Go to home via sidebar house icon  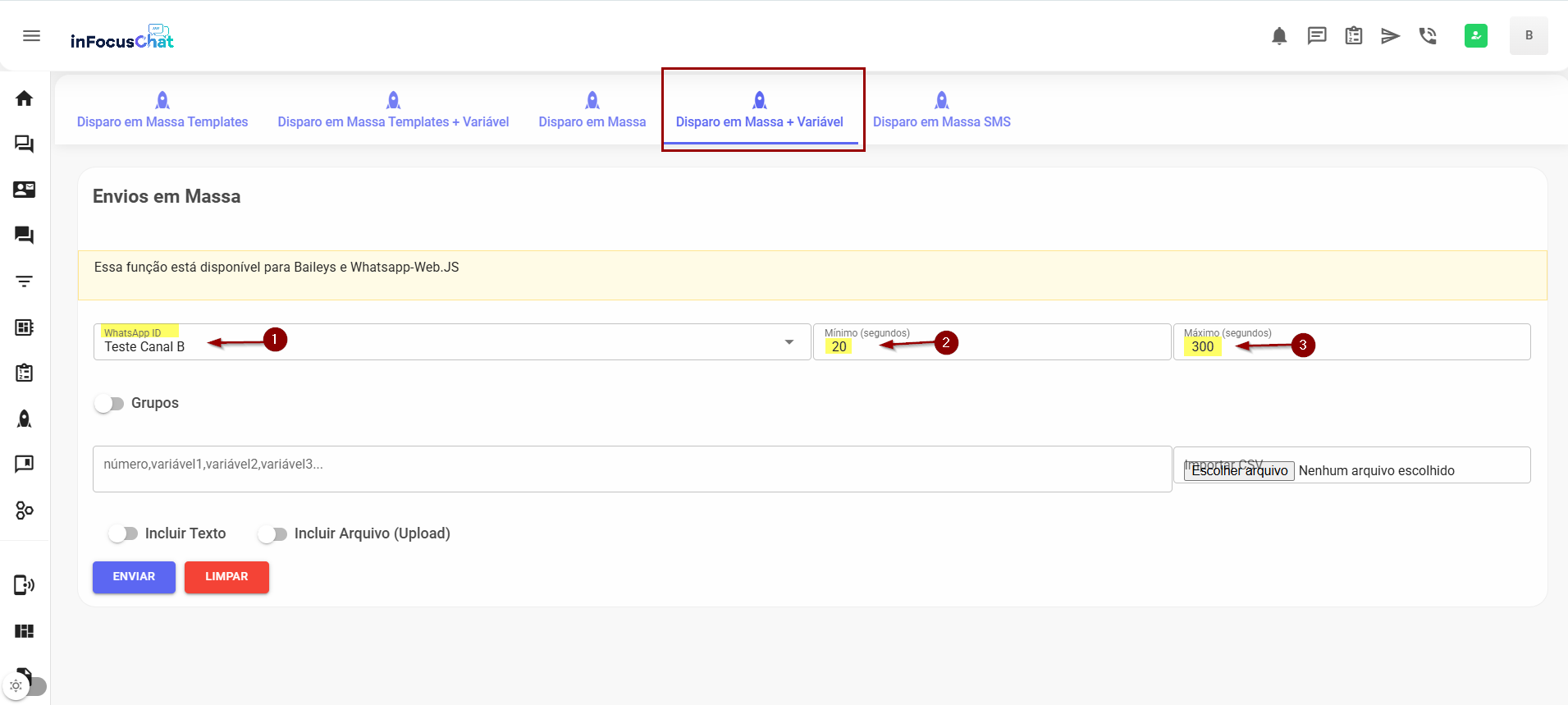point(24,98)
